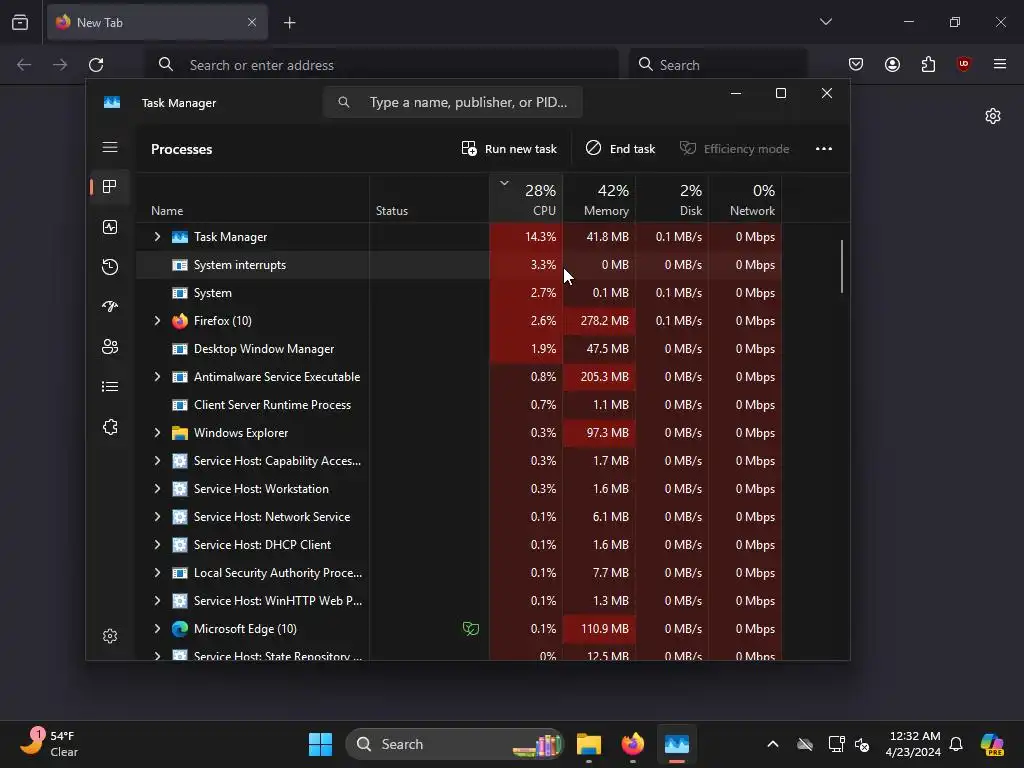
Task: Open Firefox account icon
Action: [892, 64]
